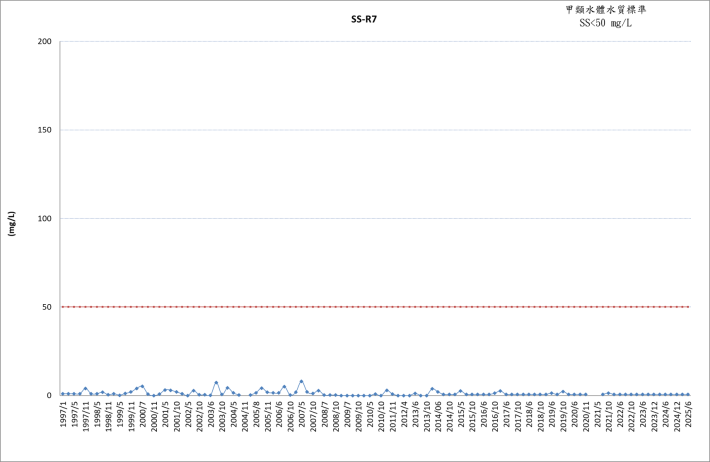
Task: Click the 2013/6 x-axis label
Action: coord(415,413)
